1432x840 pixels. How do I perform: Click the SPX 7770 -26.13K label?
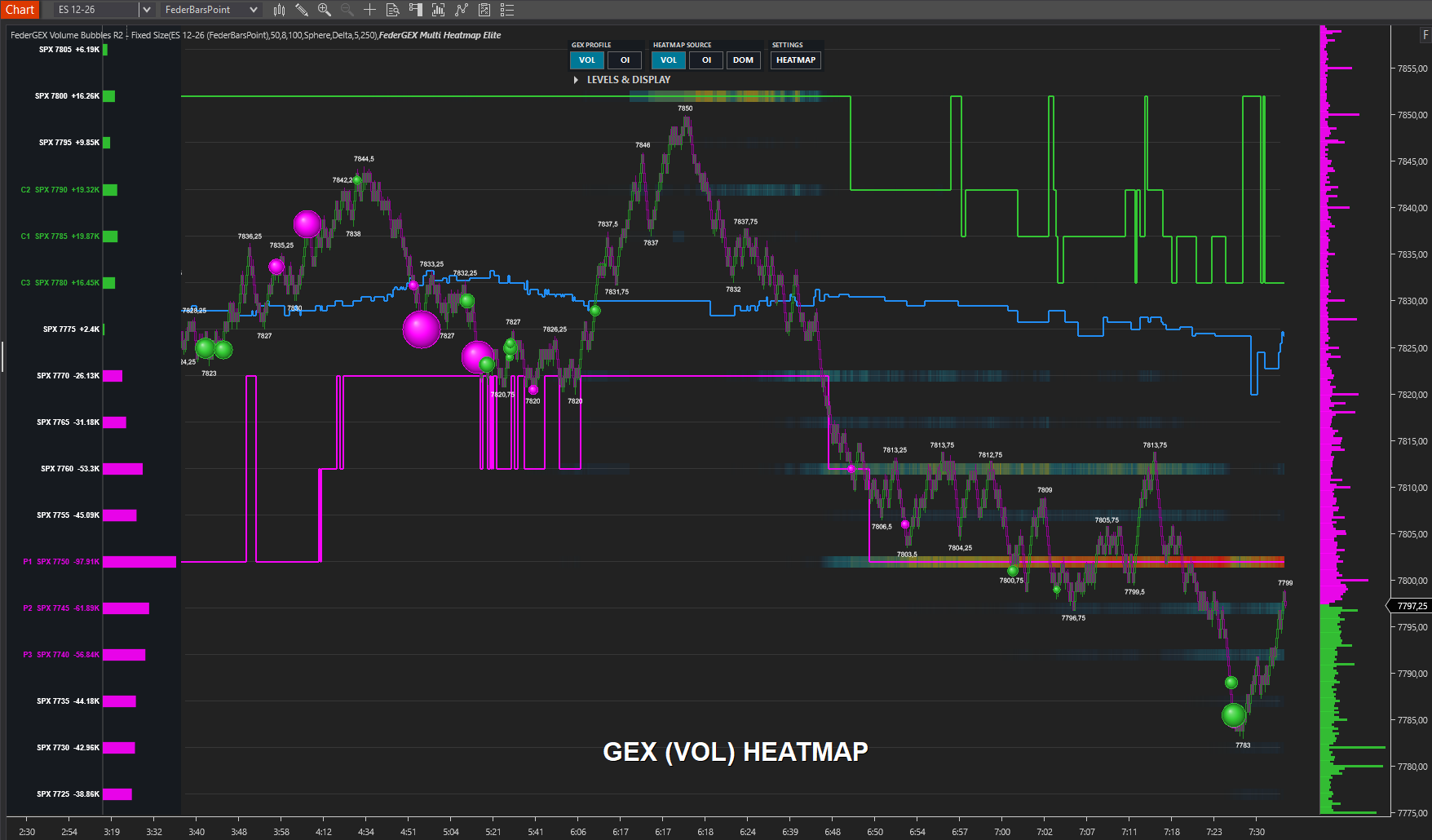pos(68,376)
